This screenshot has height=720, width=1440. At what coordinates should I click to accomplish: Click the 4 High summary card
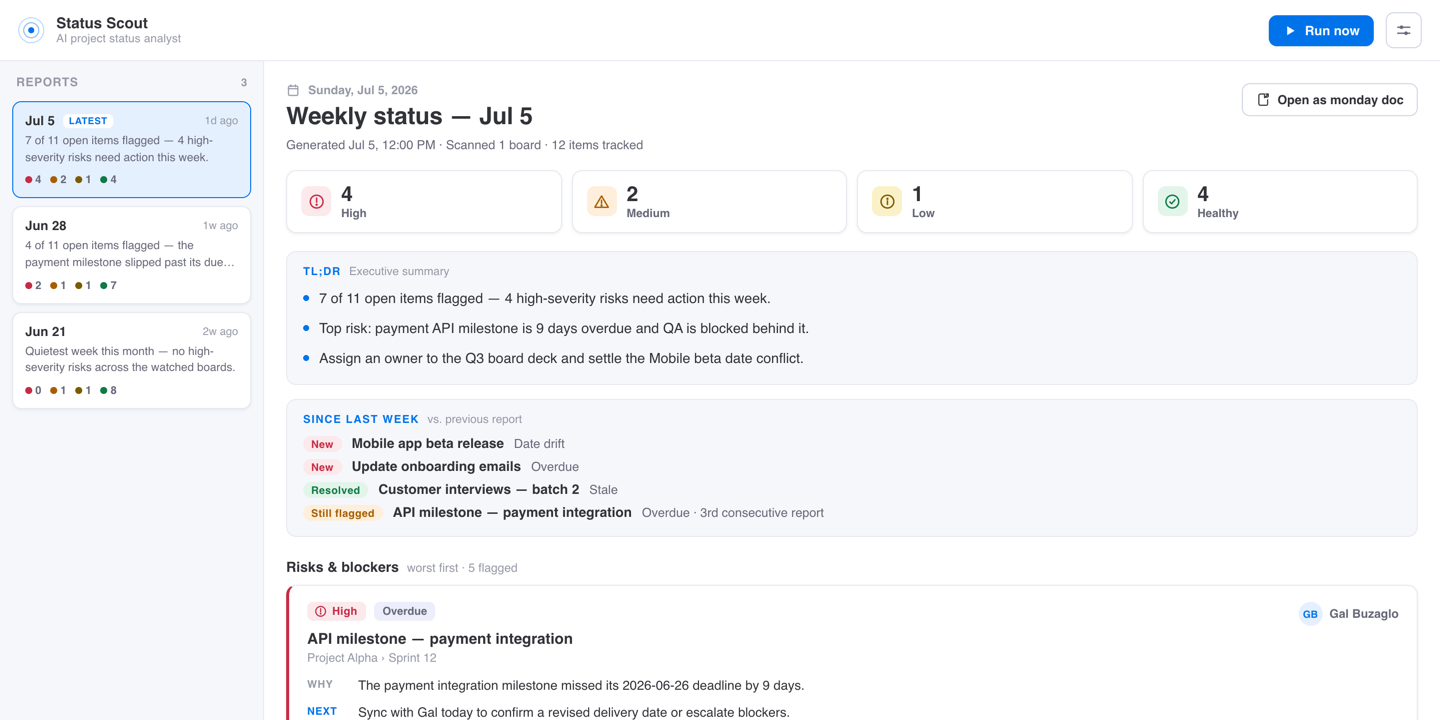click(424, 201)
